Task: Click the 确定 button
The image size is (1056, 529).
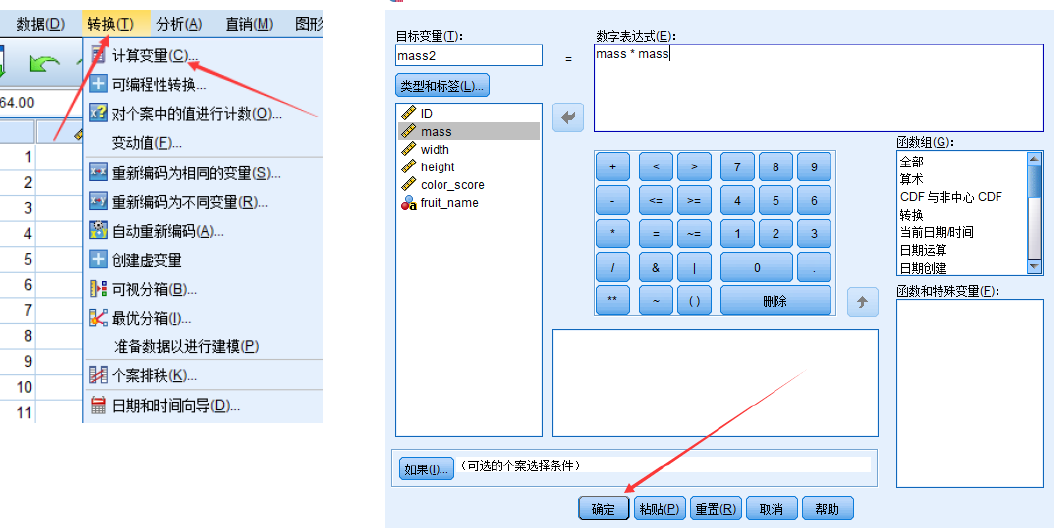Action: coord(603,509)
